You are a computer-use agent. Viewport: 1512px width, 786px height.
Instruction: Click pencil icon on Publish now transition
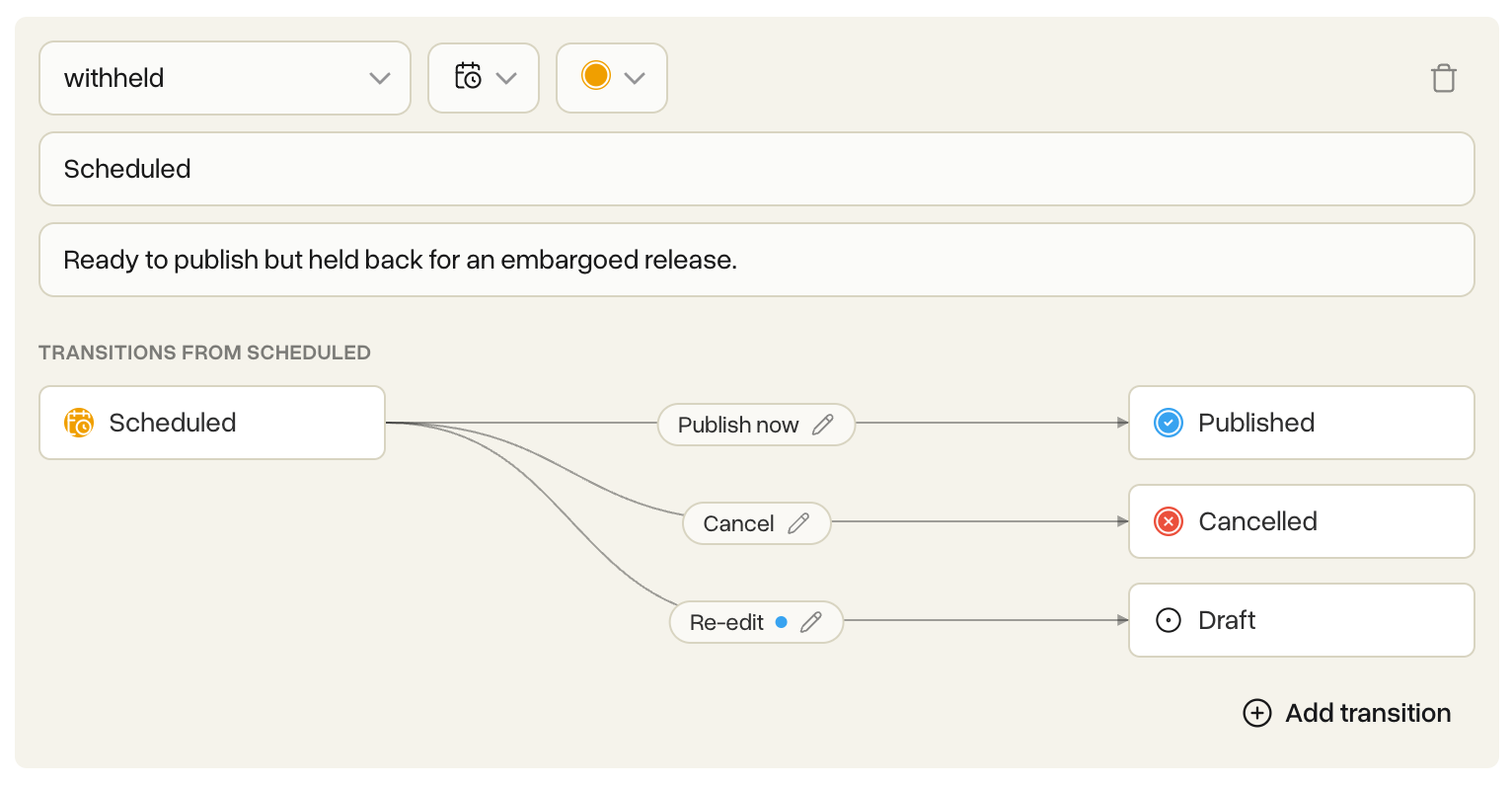tap(822, 425)
